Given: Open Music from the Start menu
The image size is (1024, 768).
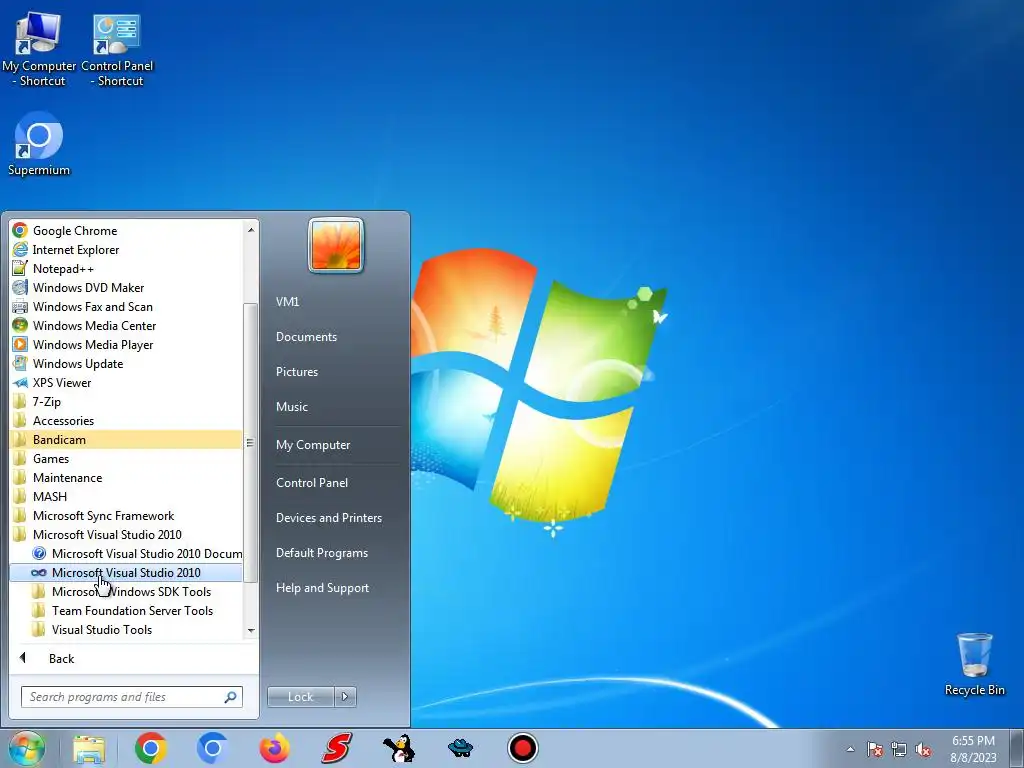Looking at the screenshot, I should point(291,407).
